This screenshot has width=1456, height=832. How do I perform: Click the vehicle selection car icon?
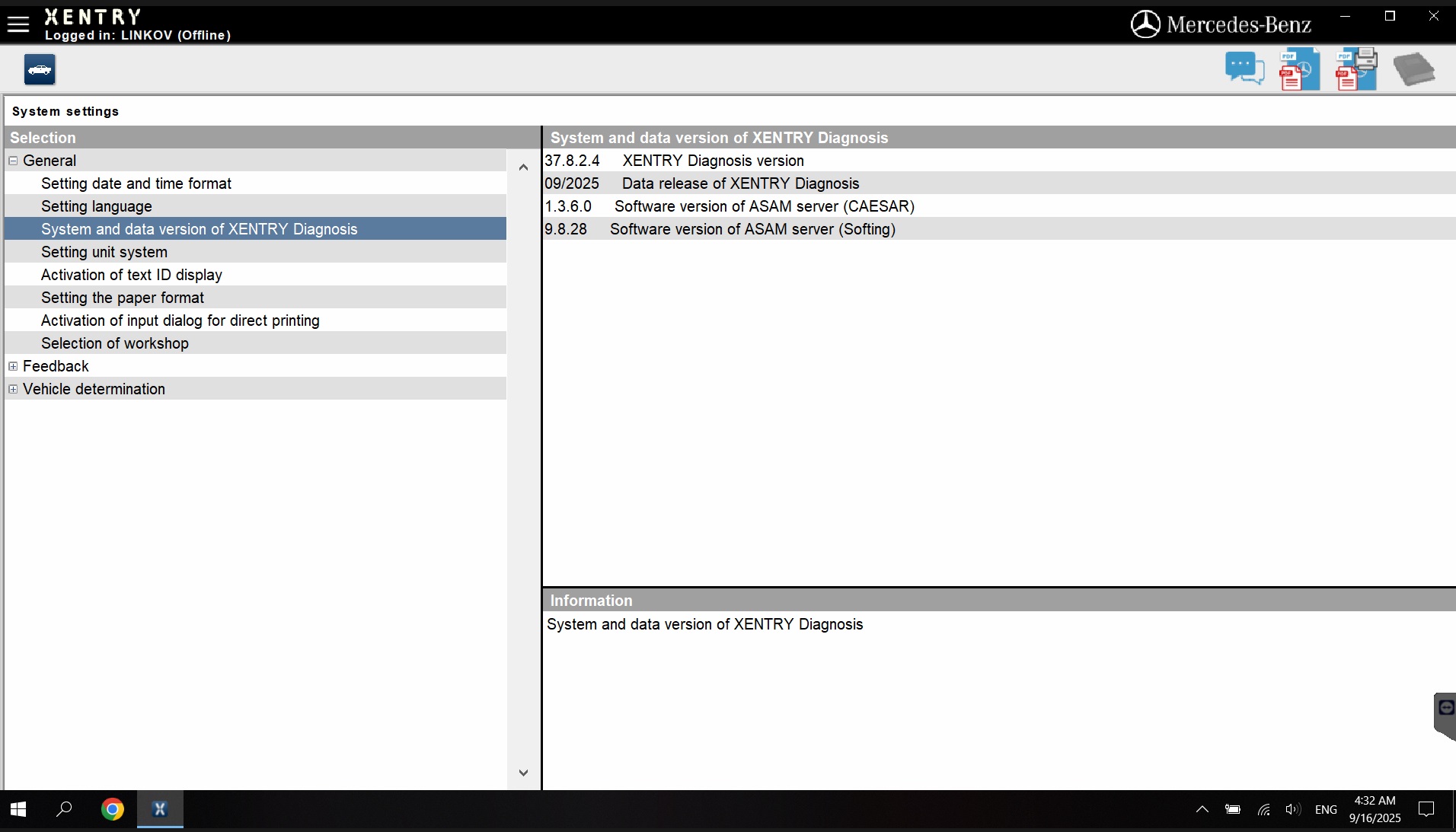tap(40, 70)
